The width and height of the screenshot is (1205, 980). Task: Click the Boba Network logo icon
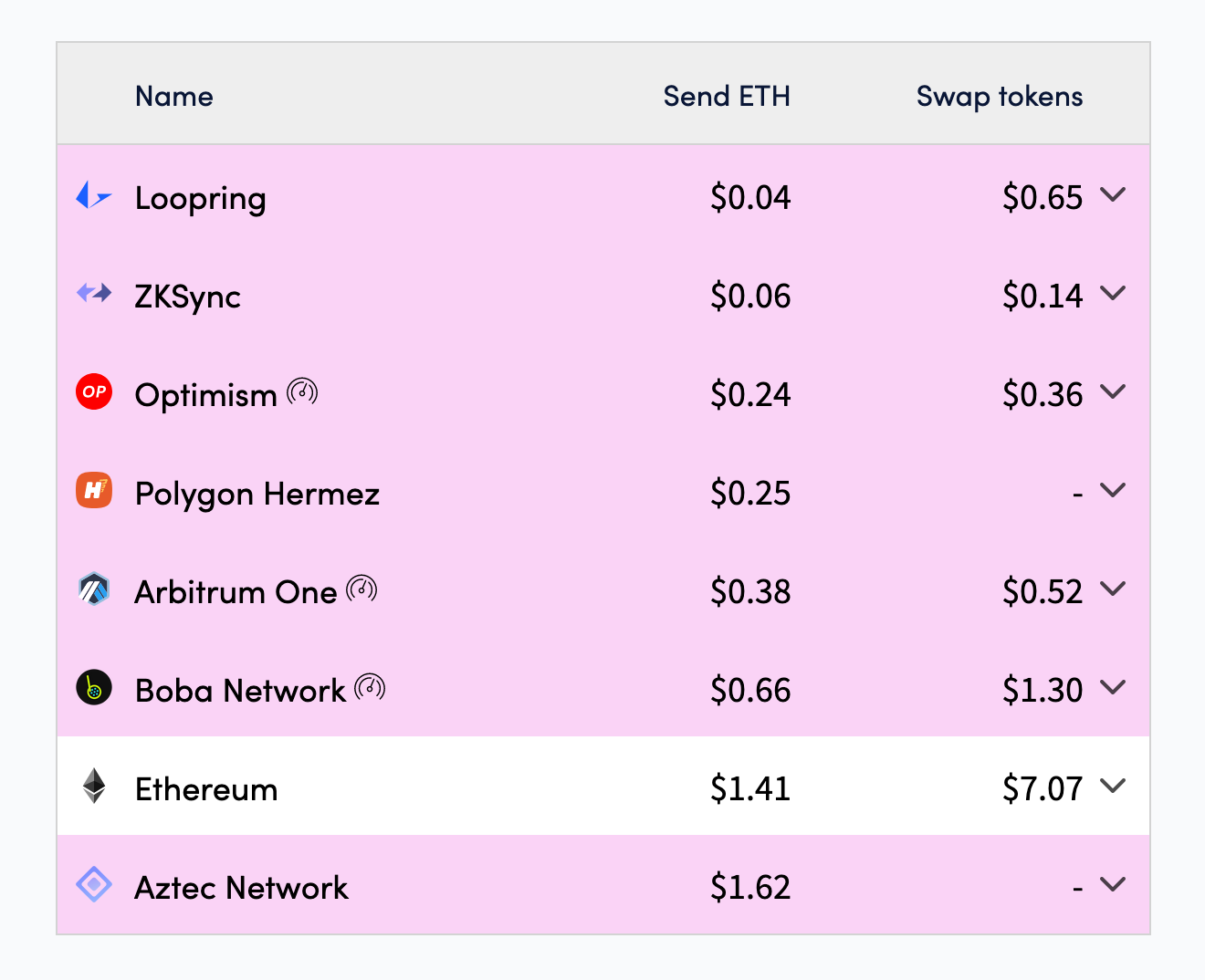93,688
